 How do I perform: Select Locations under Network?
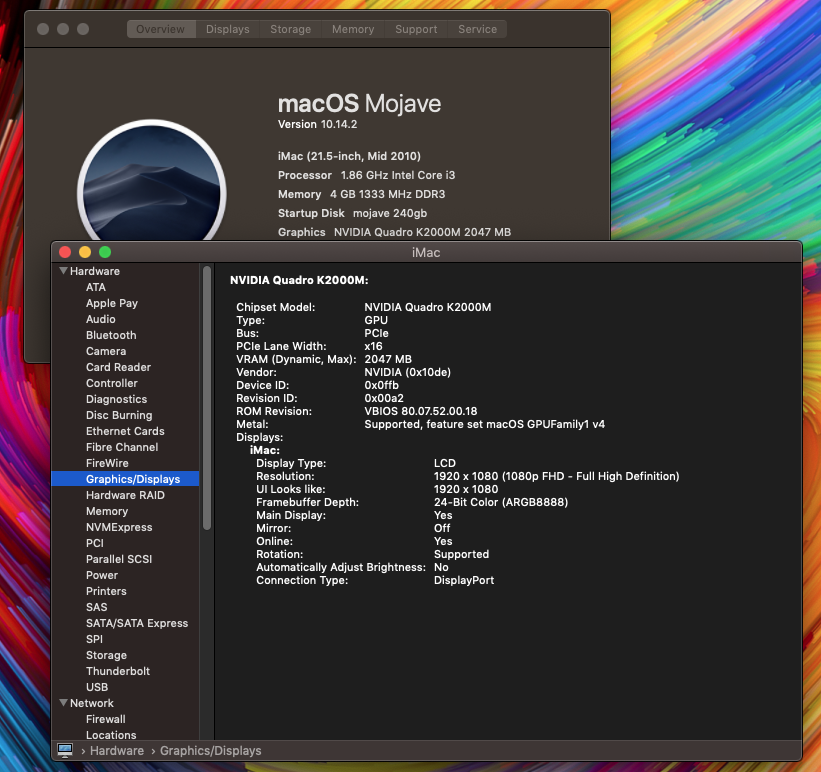coord(111,735)
